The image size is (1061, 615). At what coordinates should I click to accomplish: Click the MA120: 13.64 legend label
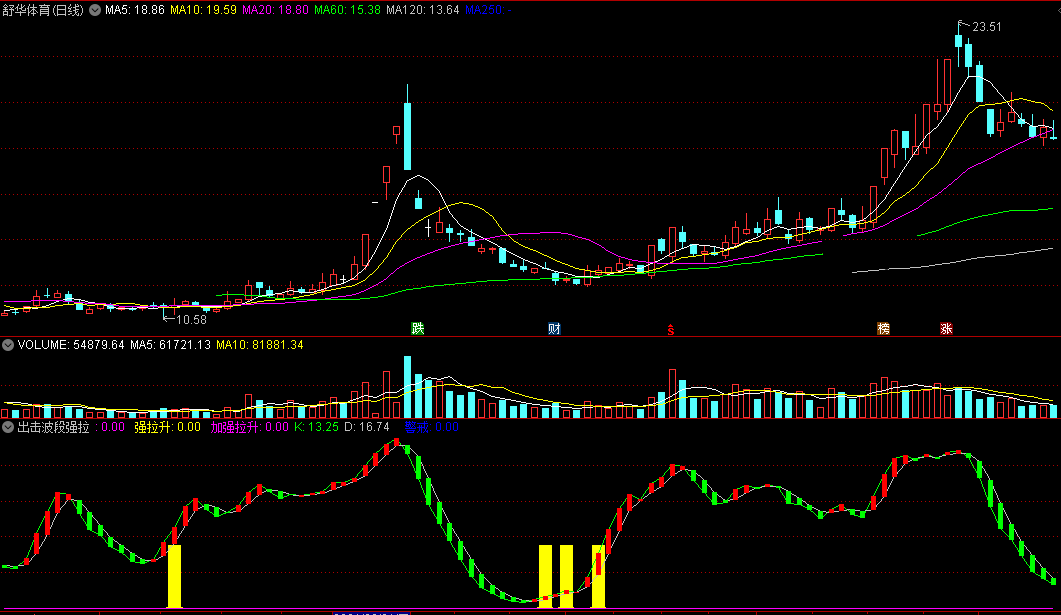pyautogui.click(x=422, y=10)
